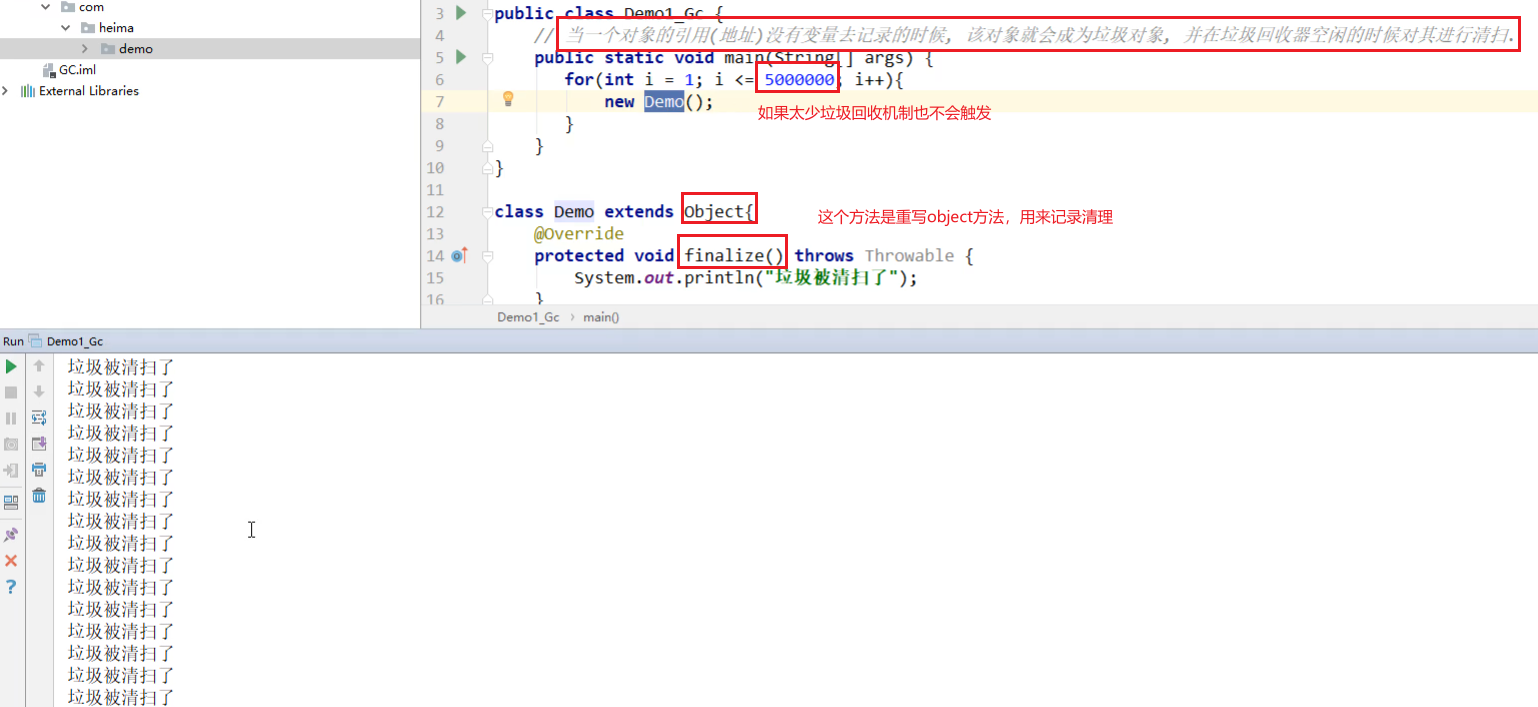Click fold end marker on line 9
Viewport: 1538px width, 707px height.
(487, 146)
